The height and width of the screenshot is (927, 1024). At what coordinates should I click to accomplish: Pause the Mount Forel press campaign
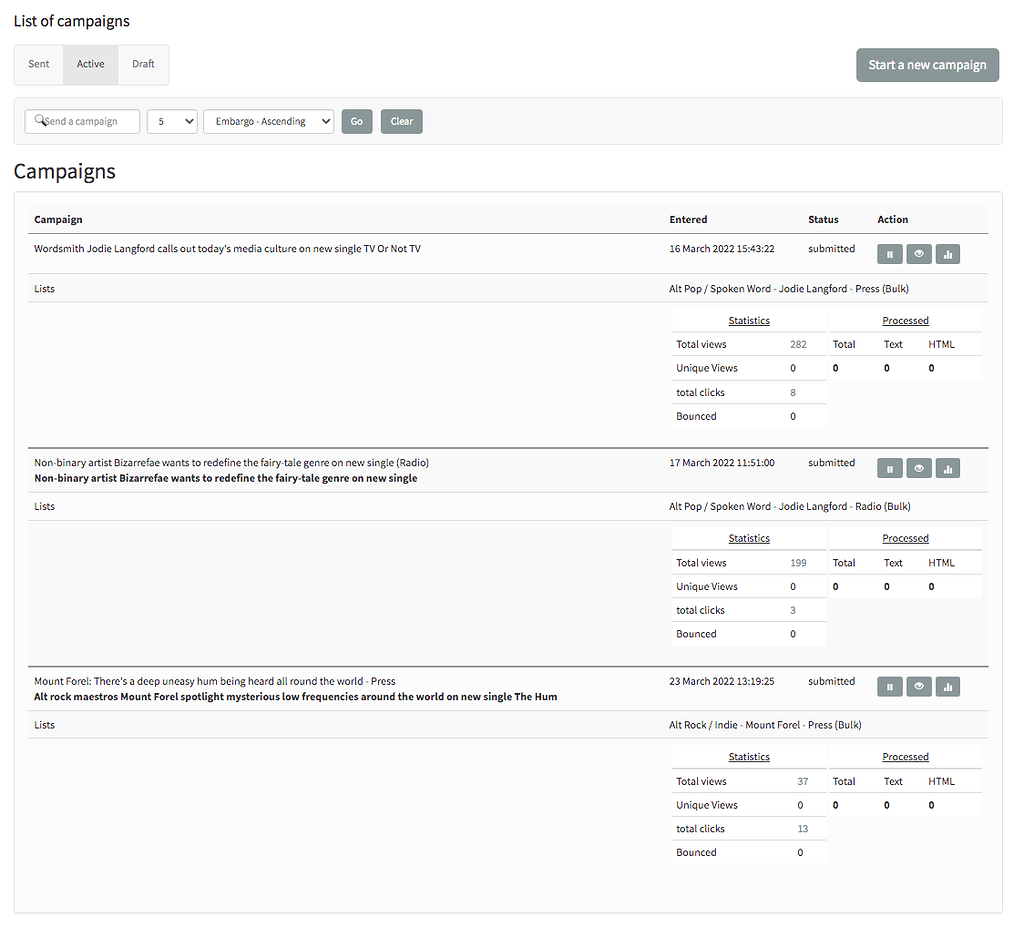(x=889, y=686)
